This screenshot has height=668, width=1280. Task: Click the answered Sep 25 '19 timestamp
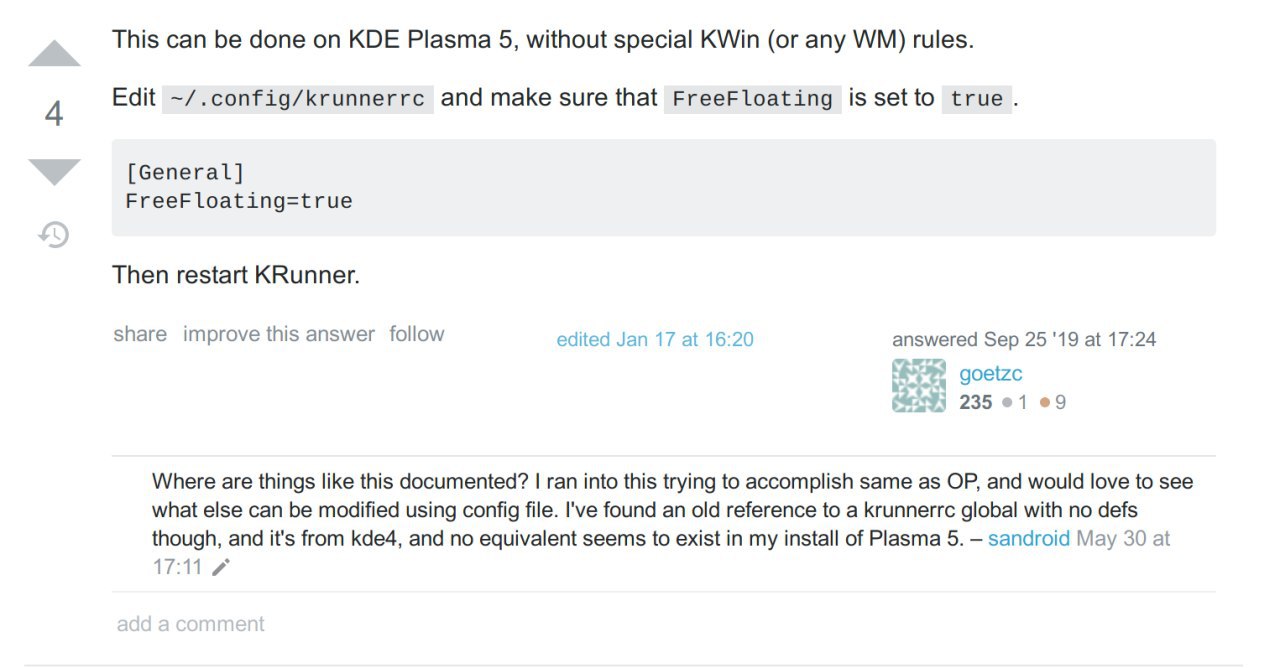1024,340
